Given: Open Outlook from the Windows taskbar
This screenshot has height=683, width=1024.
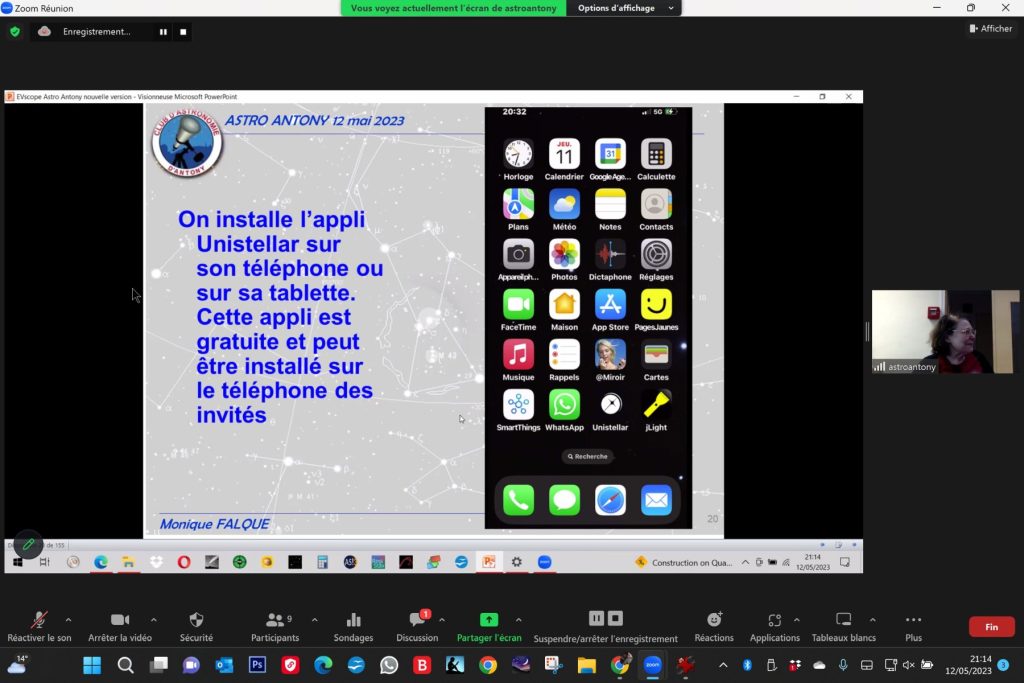Looking at the screenshot, I should 225,665.
